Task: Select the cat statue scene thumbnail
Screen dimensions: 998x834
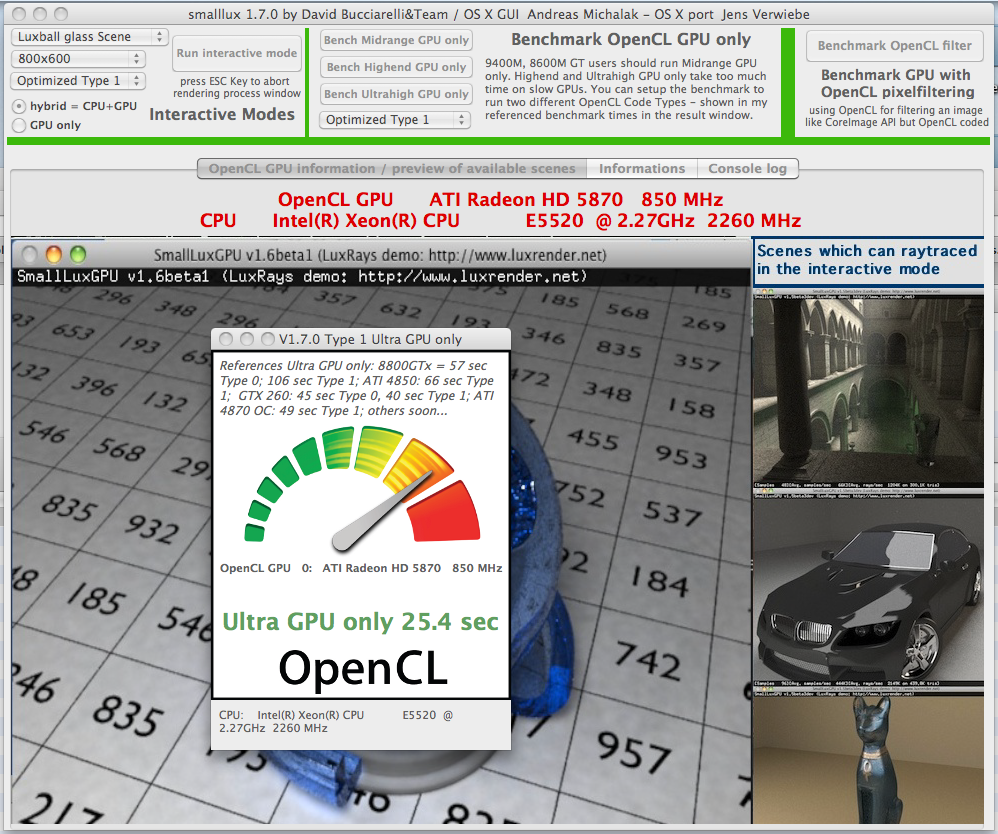Action: coord(868,756)
